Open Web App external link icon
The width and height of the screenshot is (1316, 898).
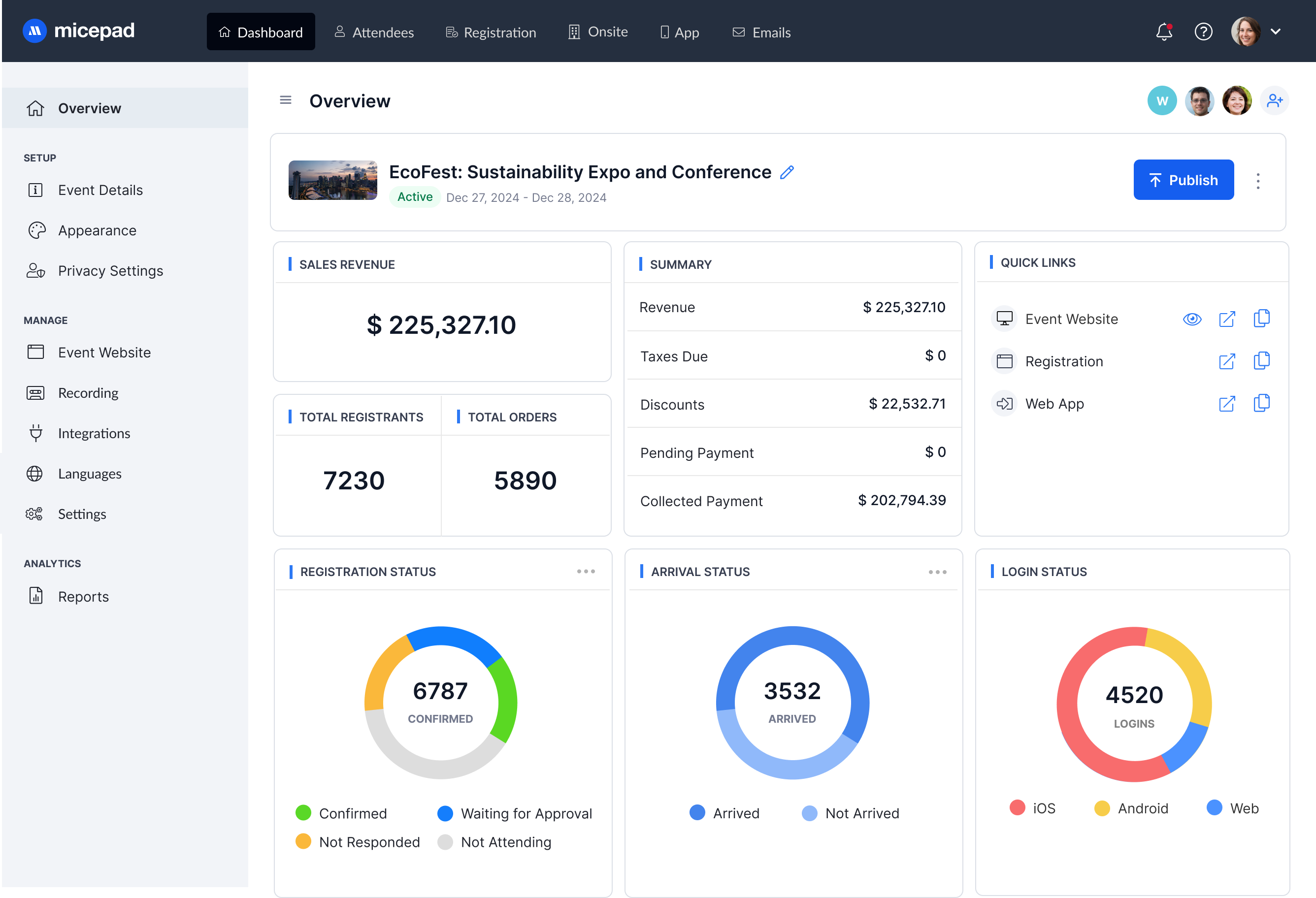[x=1226, y=404]
